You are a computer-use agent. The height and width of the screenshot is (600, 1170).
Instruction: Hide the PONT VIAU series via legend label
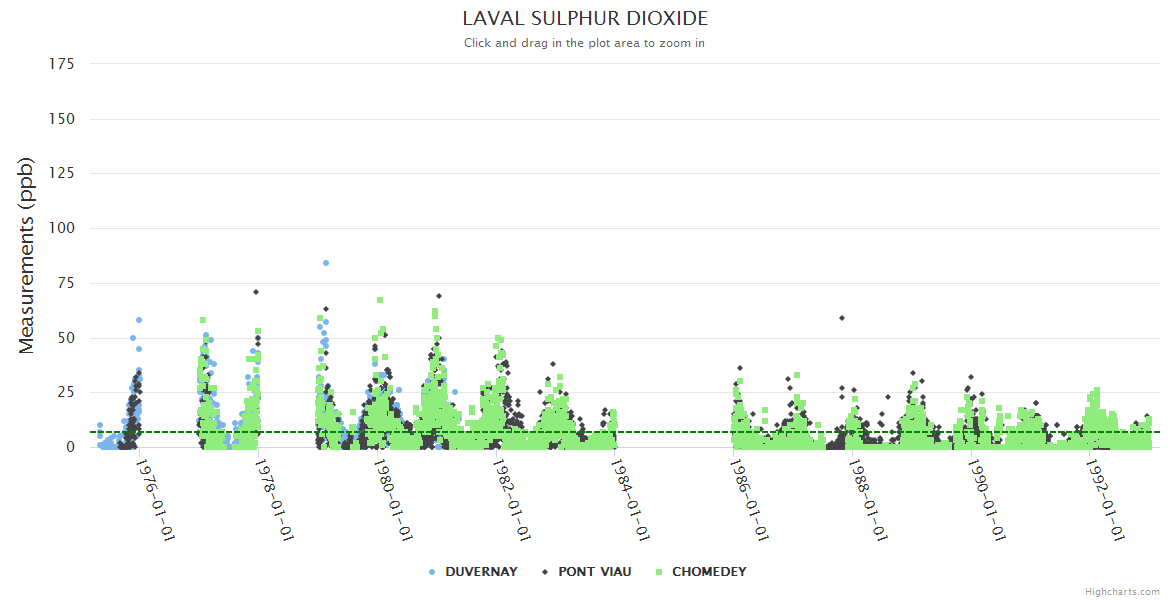594,572
